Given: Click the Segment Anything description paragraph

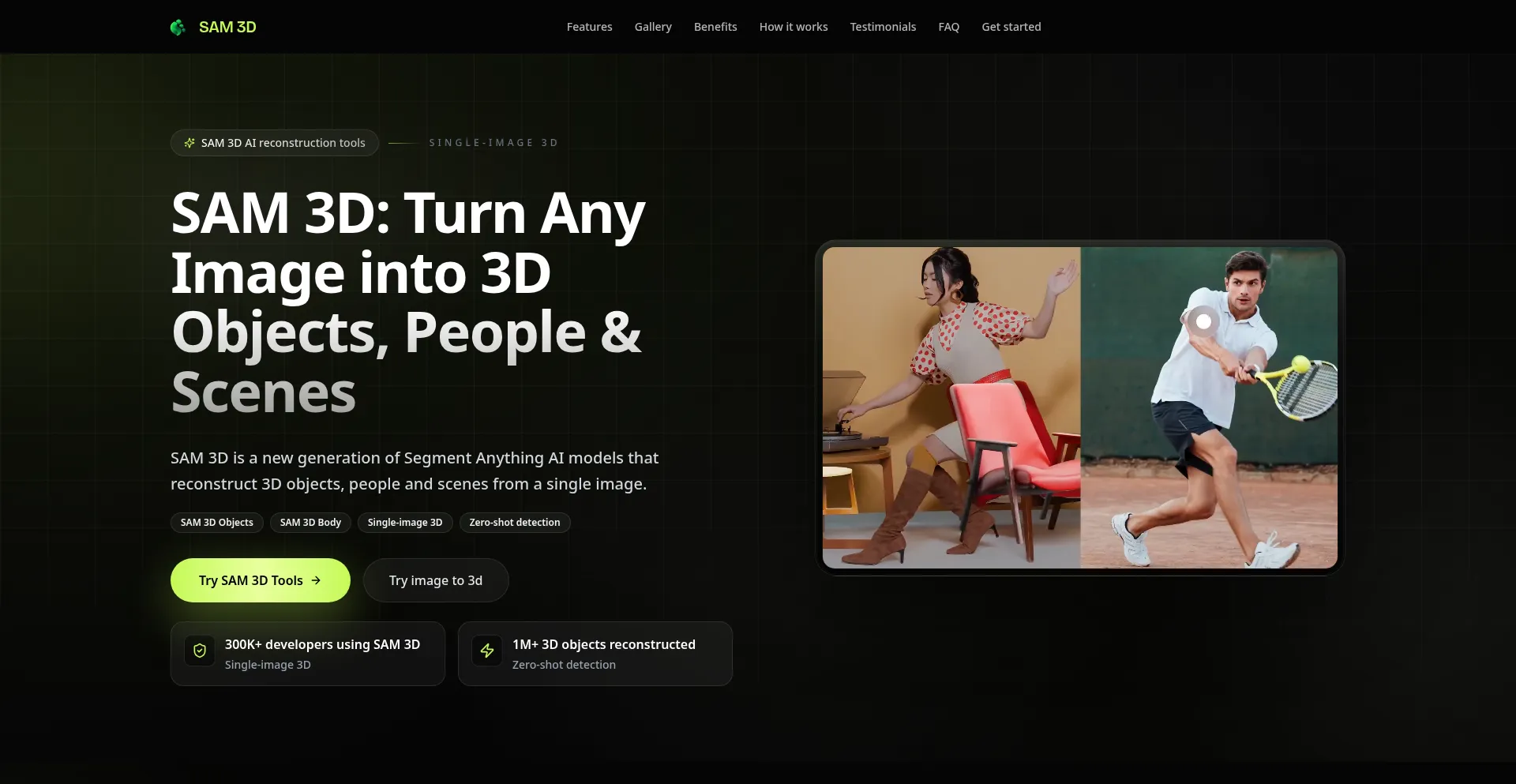Looking at the screenshot, I should (x=415, y=471).
